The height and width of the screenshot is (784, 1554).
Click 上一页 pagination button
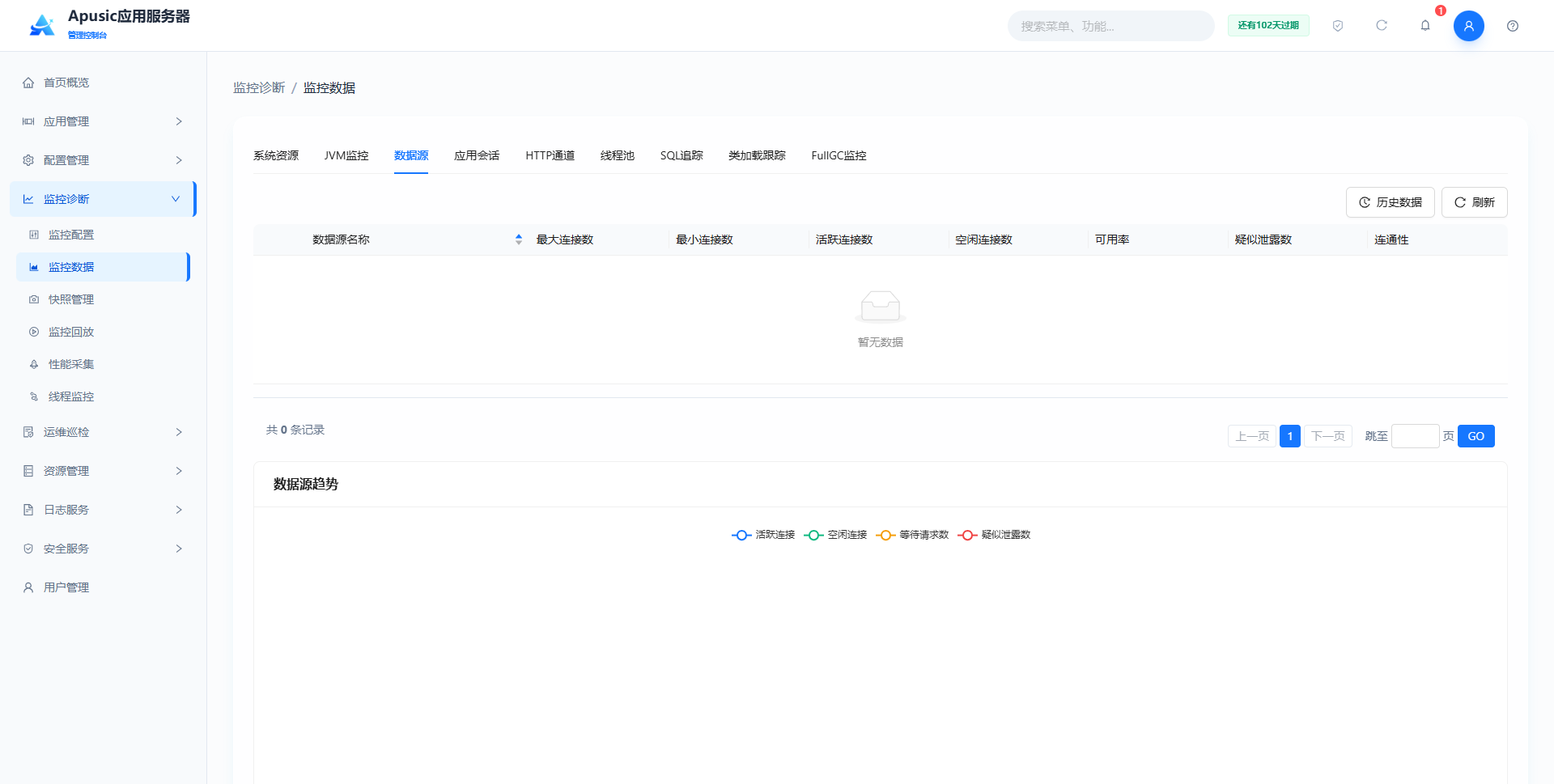pos(1252,436)
